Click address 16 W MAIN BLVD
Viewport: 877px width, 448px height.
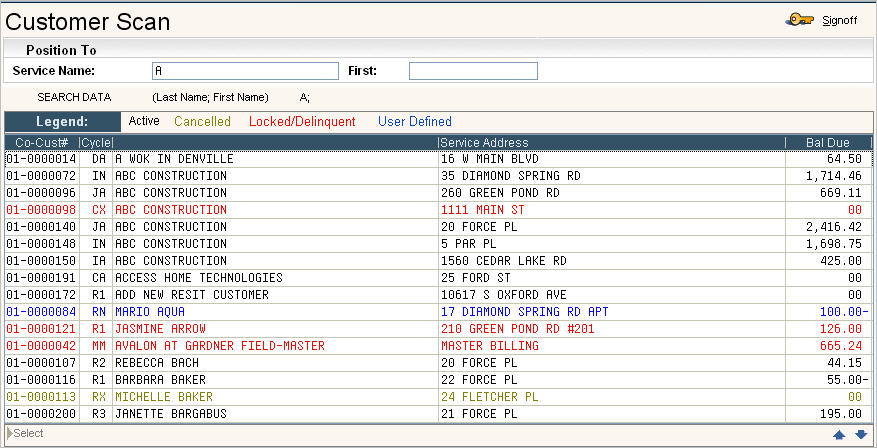click(490, 159)
